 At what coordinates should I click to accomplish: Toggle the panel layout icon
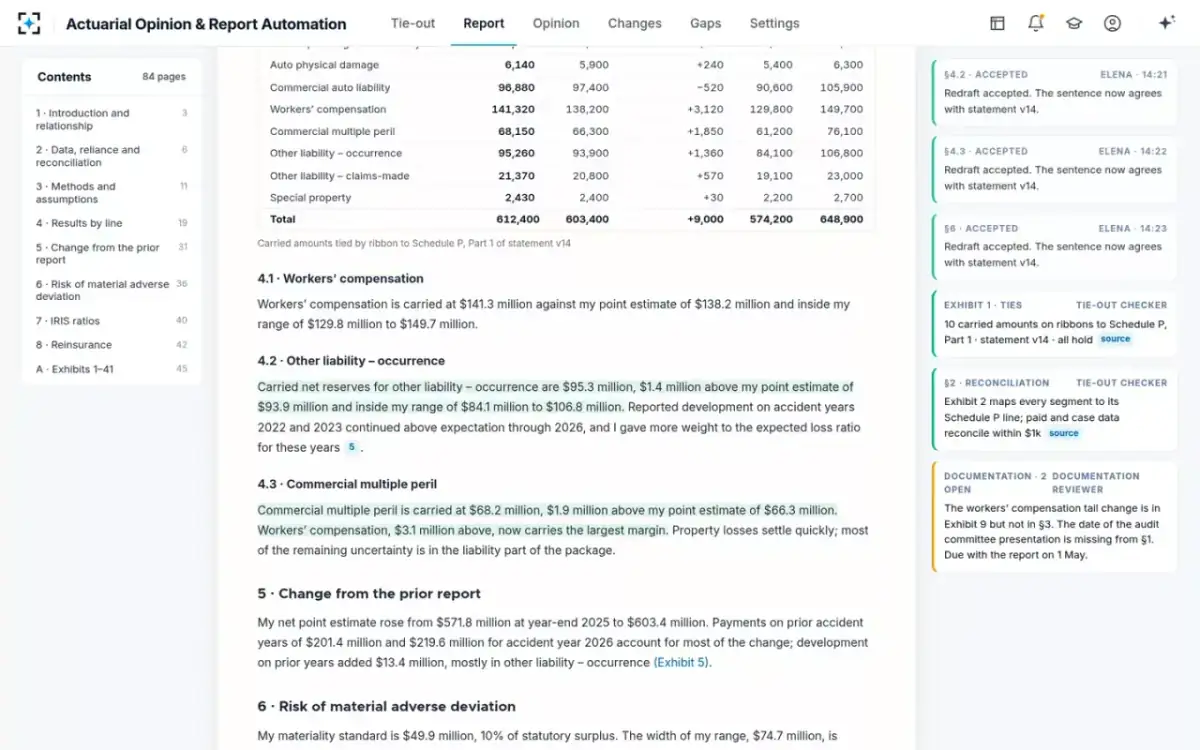[x=997, y=23]
